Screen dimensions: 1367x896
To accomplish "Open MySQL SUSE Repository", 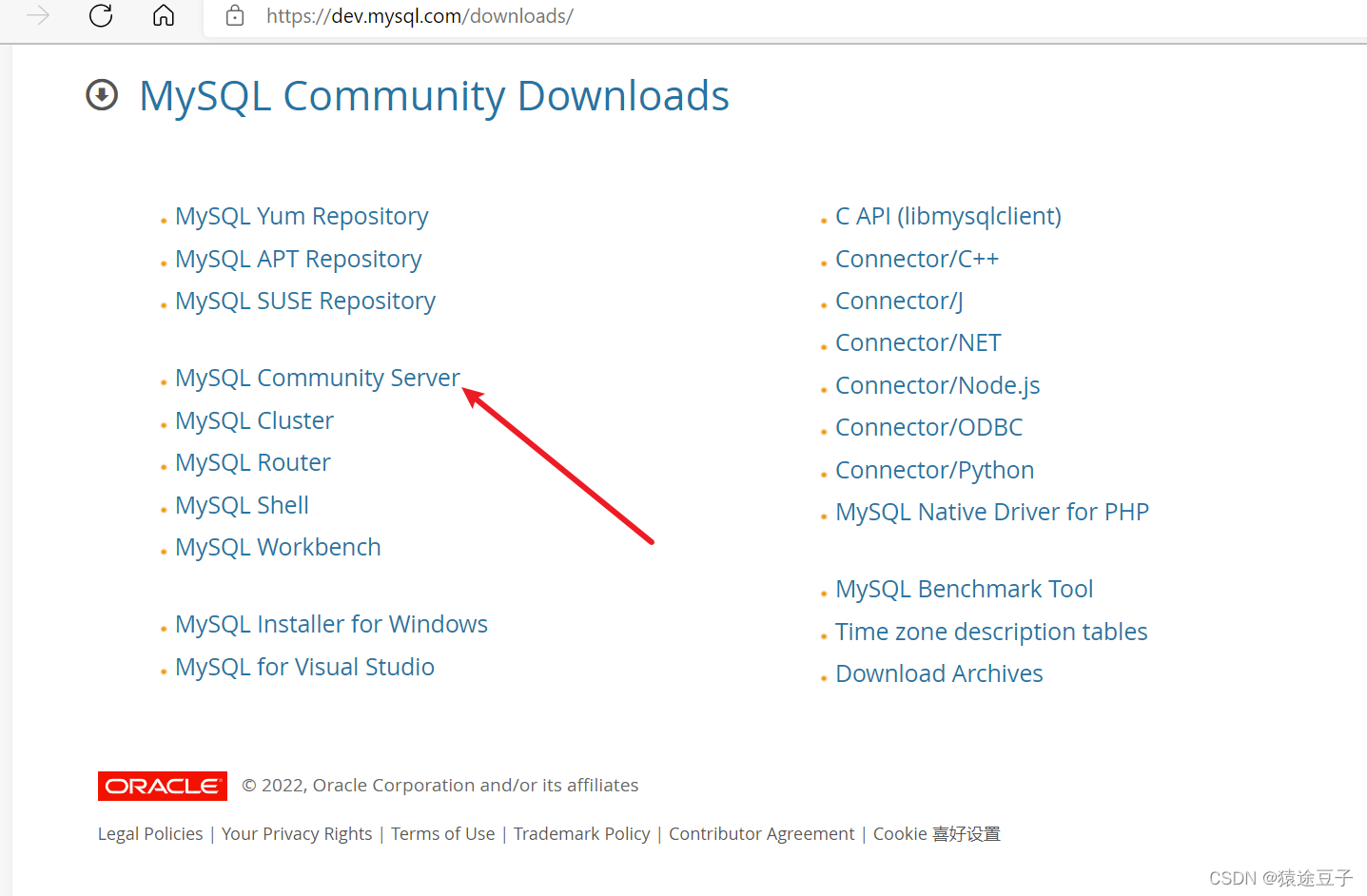I will click(x=305, y=302).
